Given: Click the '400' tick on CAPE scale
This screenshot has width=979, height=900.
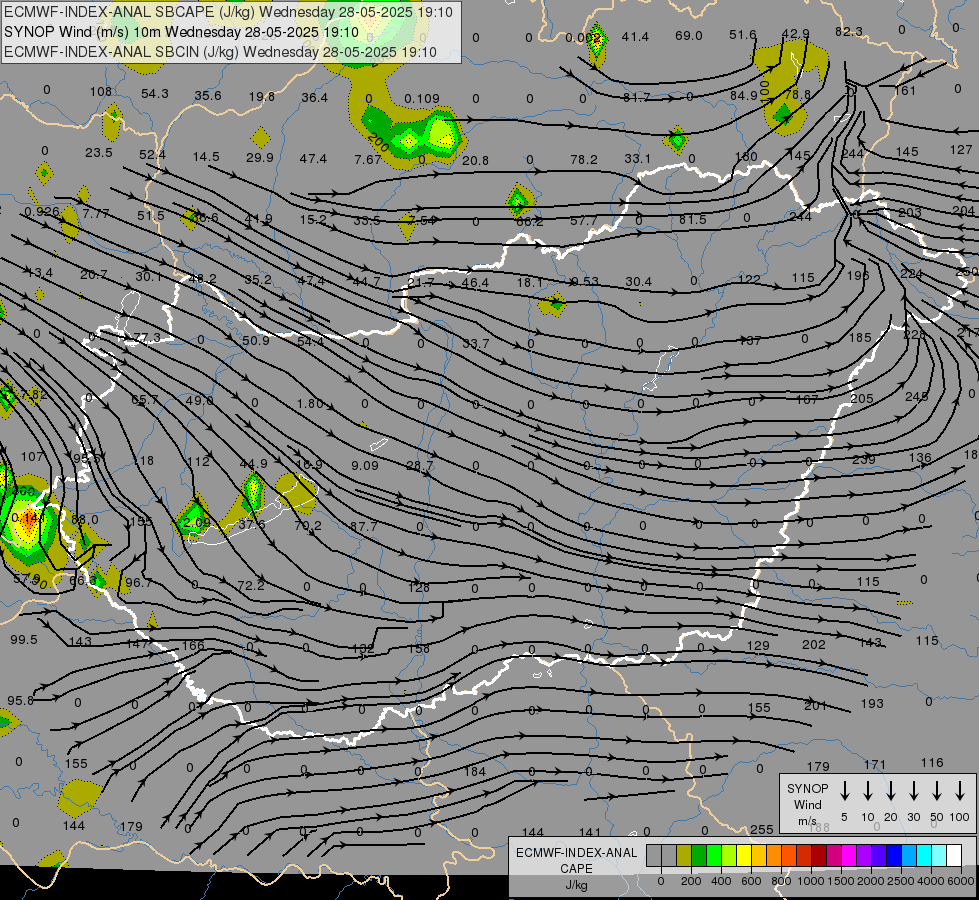Looking at the screenshot, I should [721, 881].
